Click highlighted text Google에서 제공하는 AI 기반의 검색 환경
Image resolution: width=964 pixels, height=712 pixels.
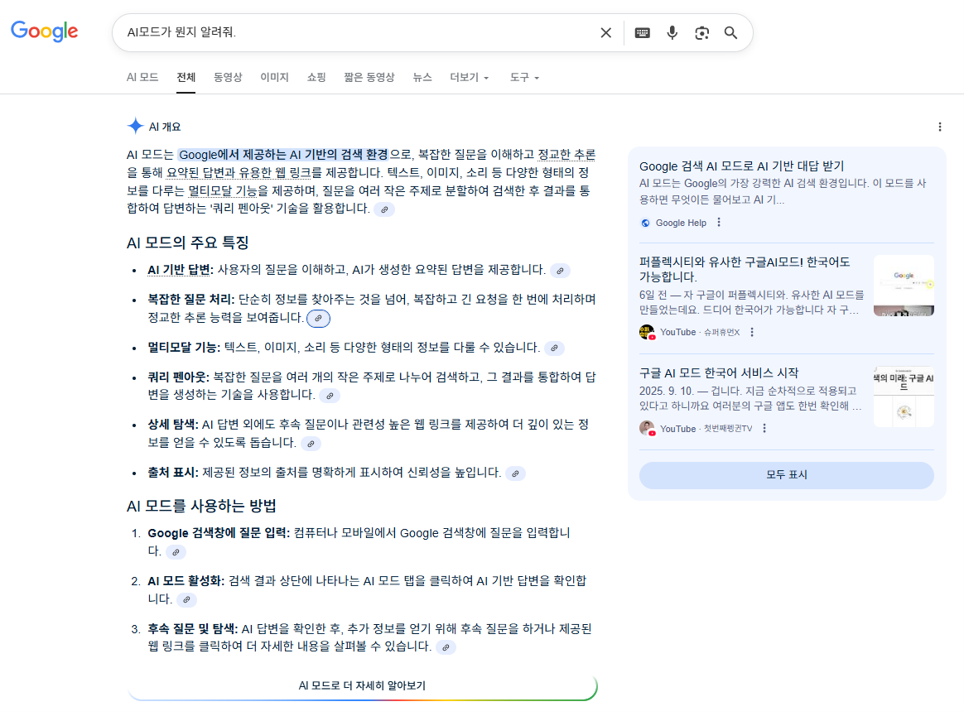[x=283, y=155]
